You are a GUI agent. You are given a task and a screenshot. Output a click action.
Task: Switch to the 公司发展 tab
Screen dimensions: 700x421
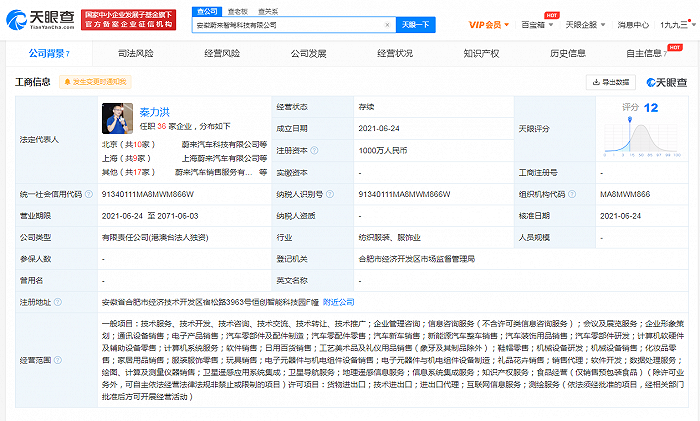pos(308,54)
